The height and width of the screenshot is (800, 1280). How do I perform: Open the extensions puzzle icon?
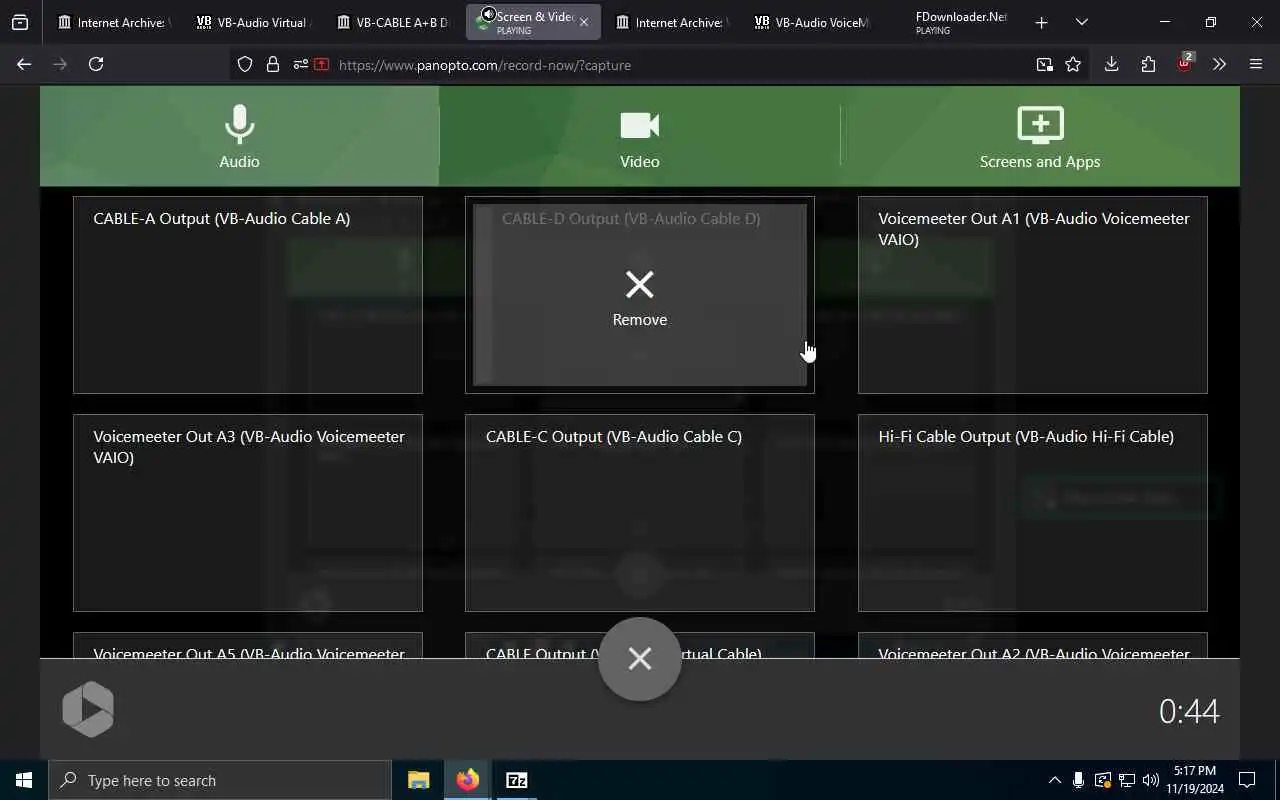pyautogui.click(x=1148, y=64)
